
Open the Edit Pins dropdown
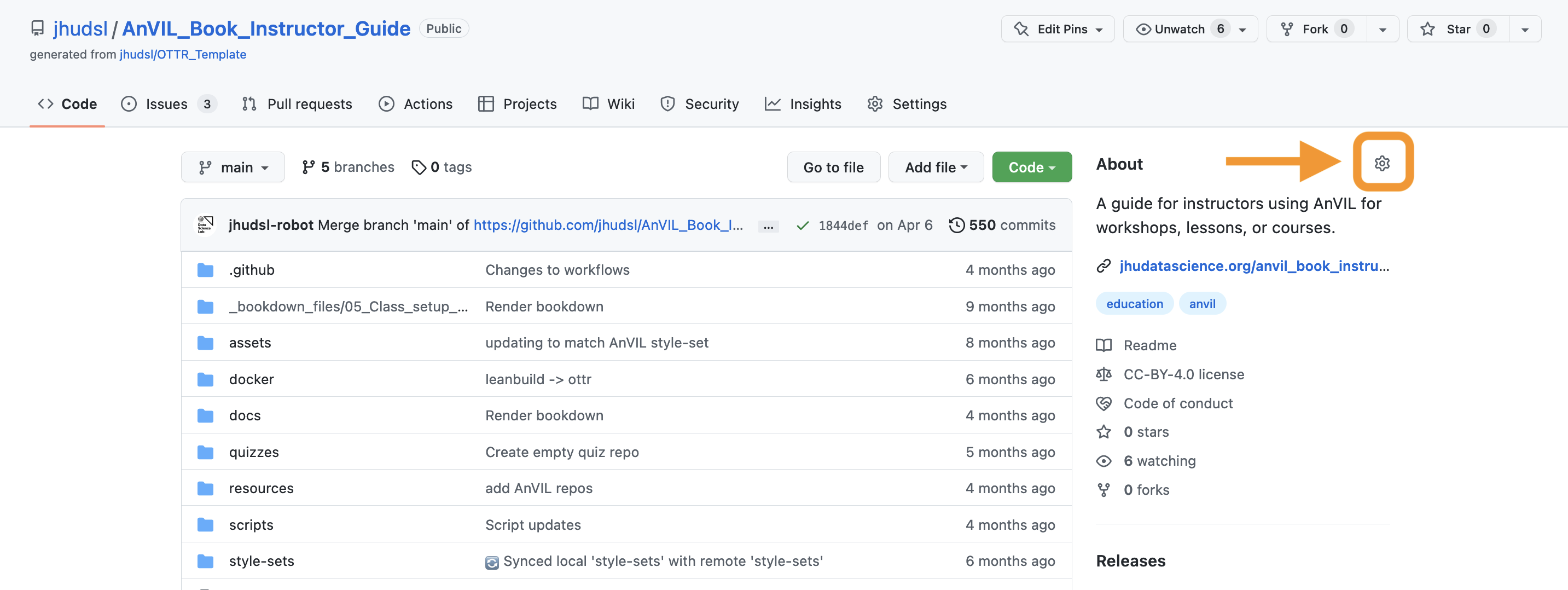pyautogui.click(x=1058, y=28)
